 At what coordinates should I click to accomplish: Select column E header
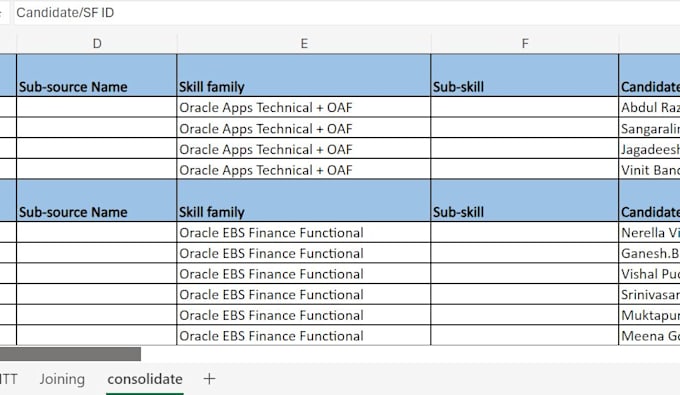(304, 43)
